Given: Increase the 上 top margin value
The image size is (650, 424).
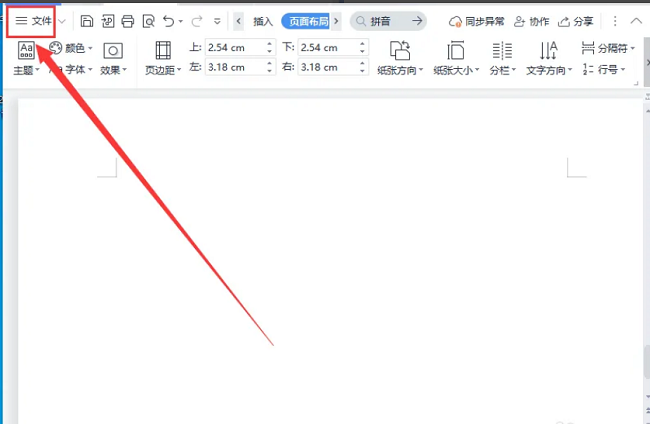Looking at the screenshot, I should click(270, 44).
